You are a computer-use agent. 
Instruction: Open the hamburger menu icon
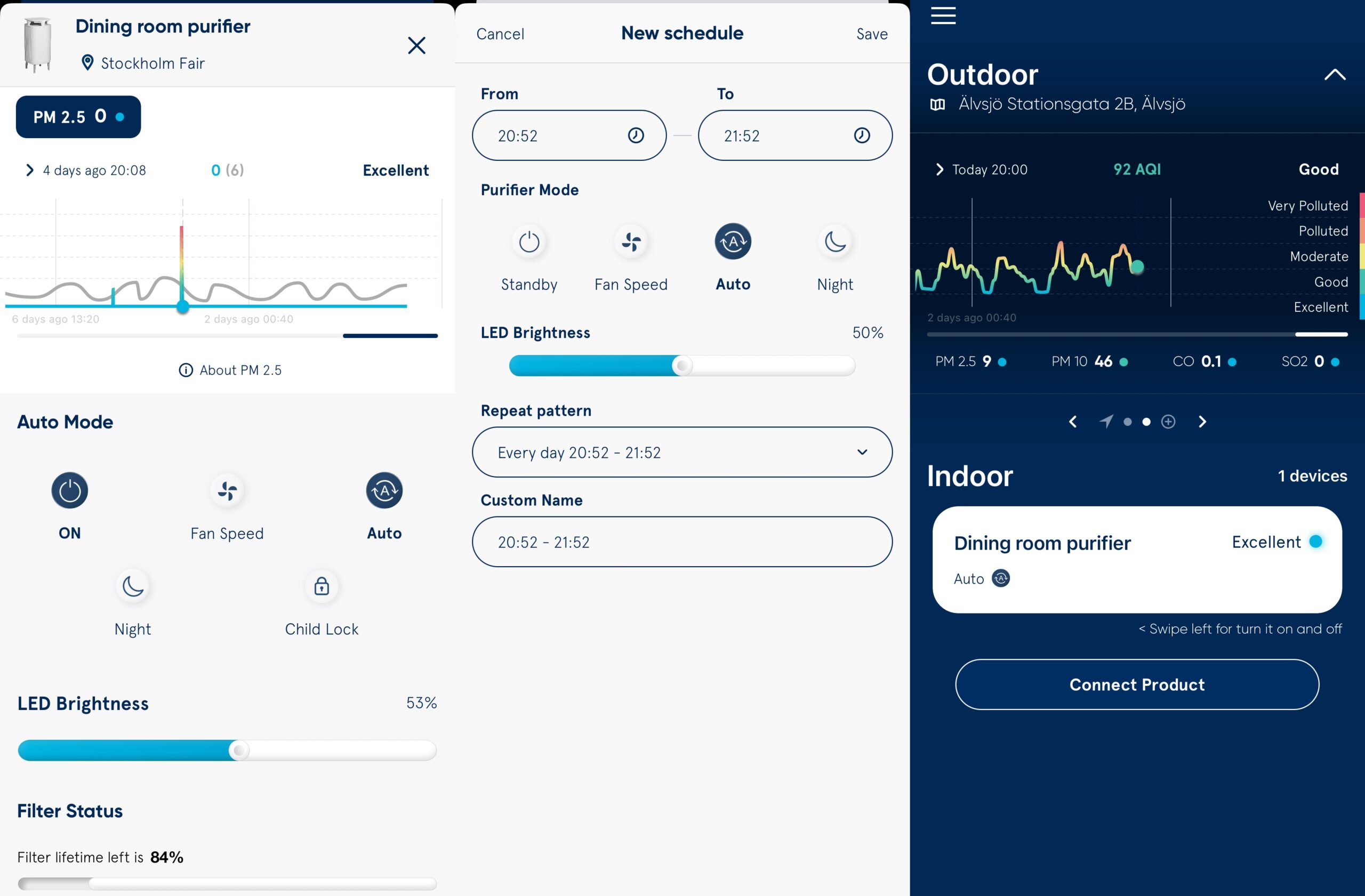click(943, 15)
